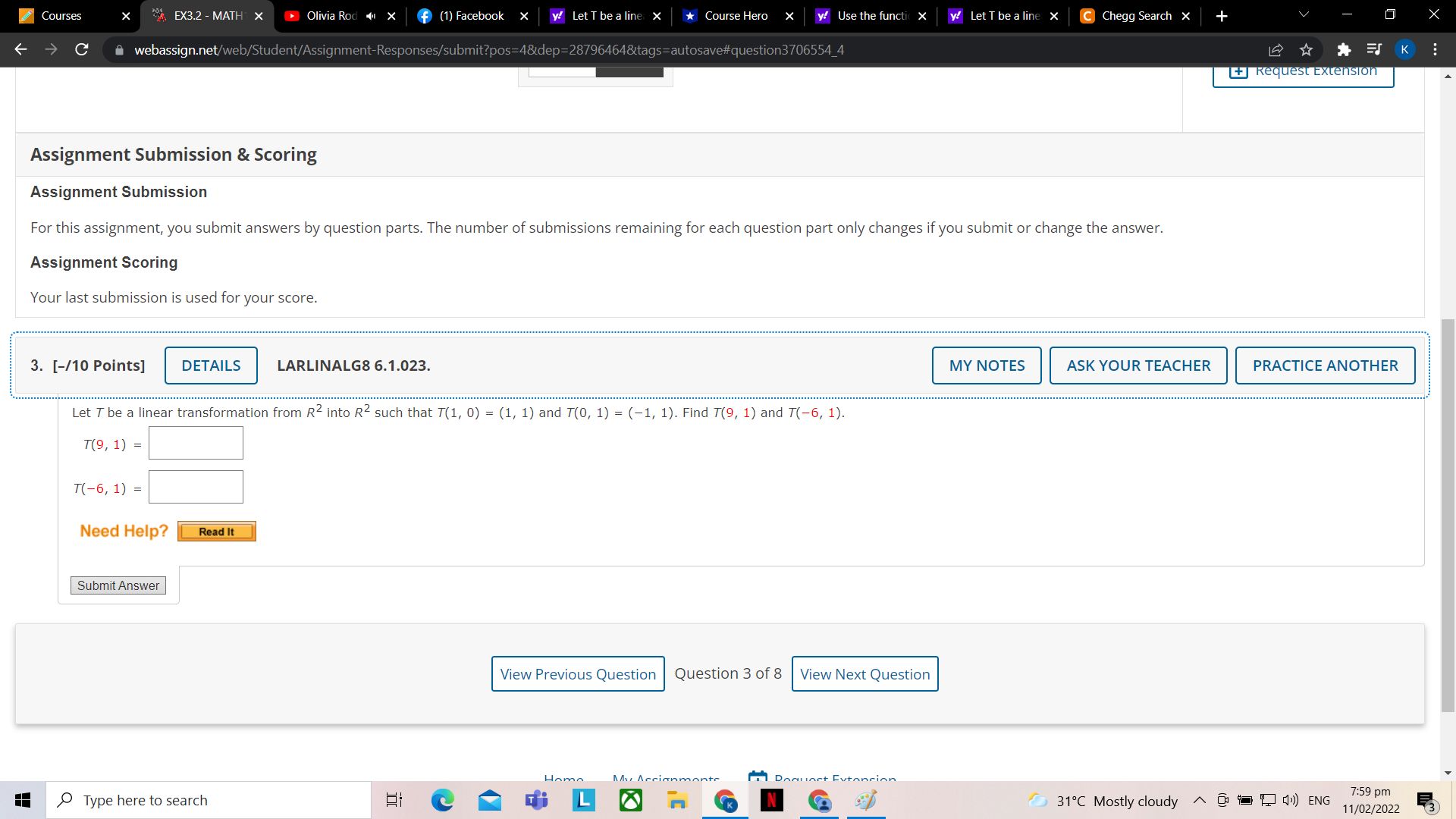The width and height of the screenshot is (1456, 819).
Task: Click the Submit Answer button
Action: tap(118, 585)
